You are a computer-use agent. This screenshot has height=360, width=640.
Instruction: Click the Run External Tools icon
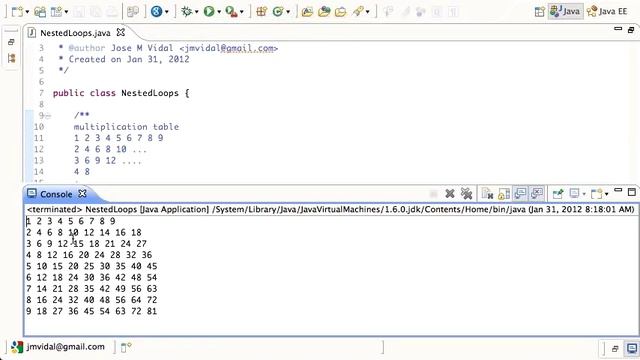231,11
